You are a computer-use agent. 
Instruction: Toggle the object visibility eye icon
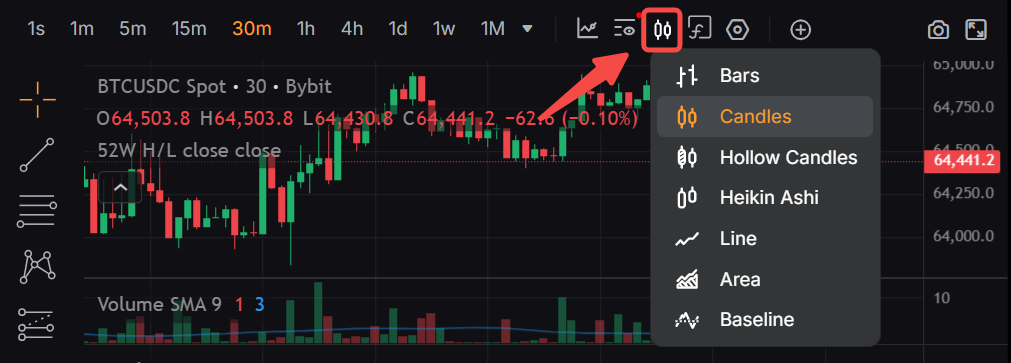(x=625, y=29)
